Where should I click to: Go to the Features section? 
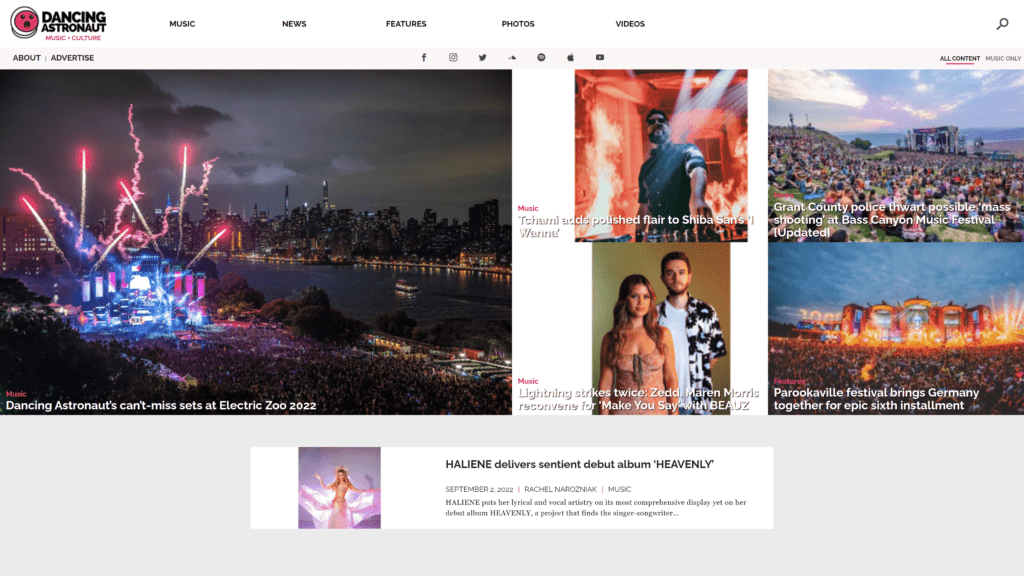pyautogui.click(x=406, y=24)
